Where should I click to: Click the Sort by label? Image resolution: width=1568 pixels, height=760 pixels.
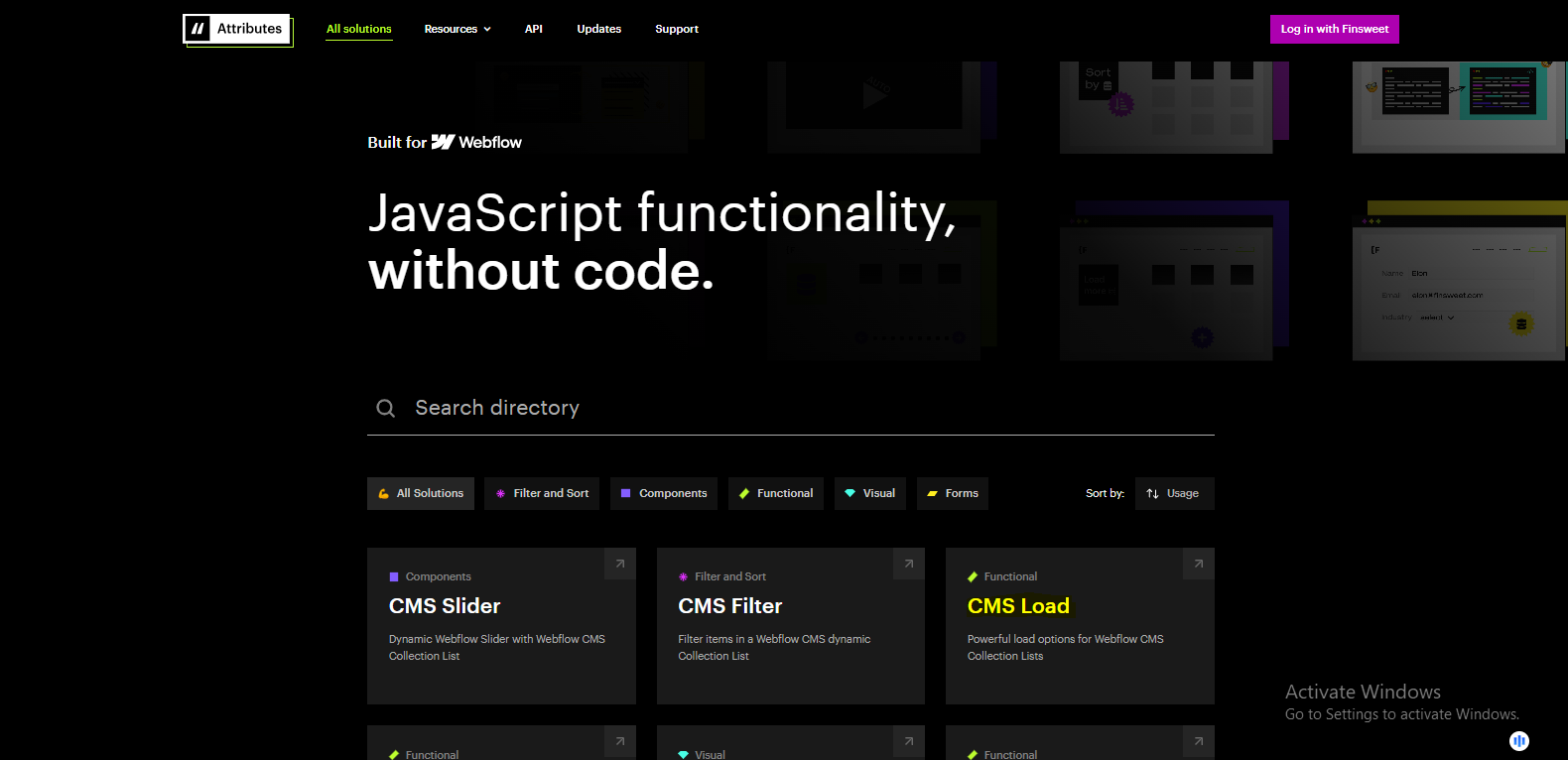point(1105,493)
